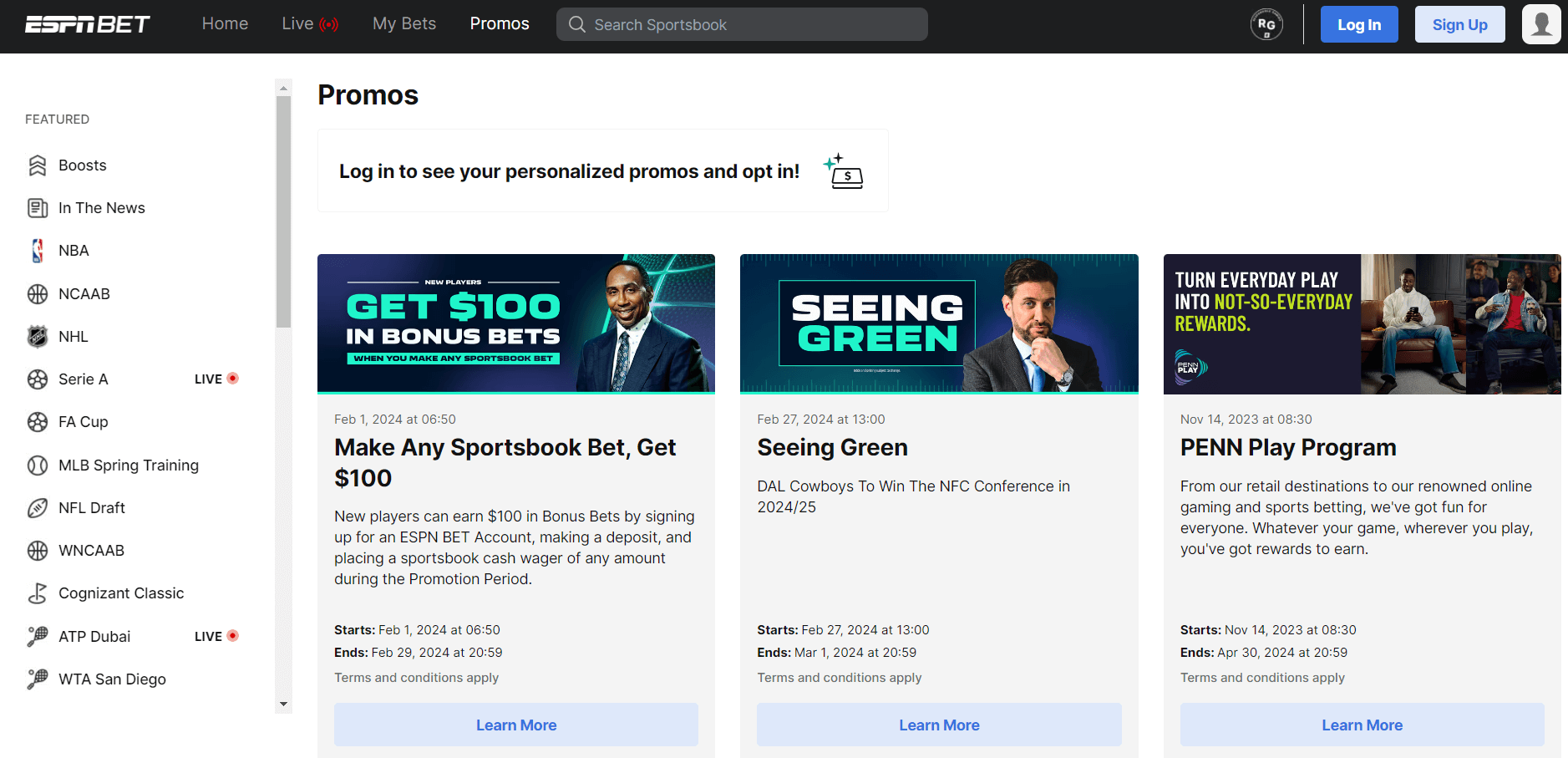Screen dimensions: 1568x758
Task: Open the Home tab
Action: point(225,23)
